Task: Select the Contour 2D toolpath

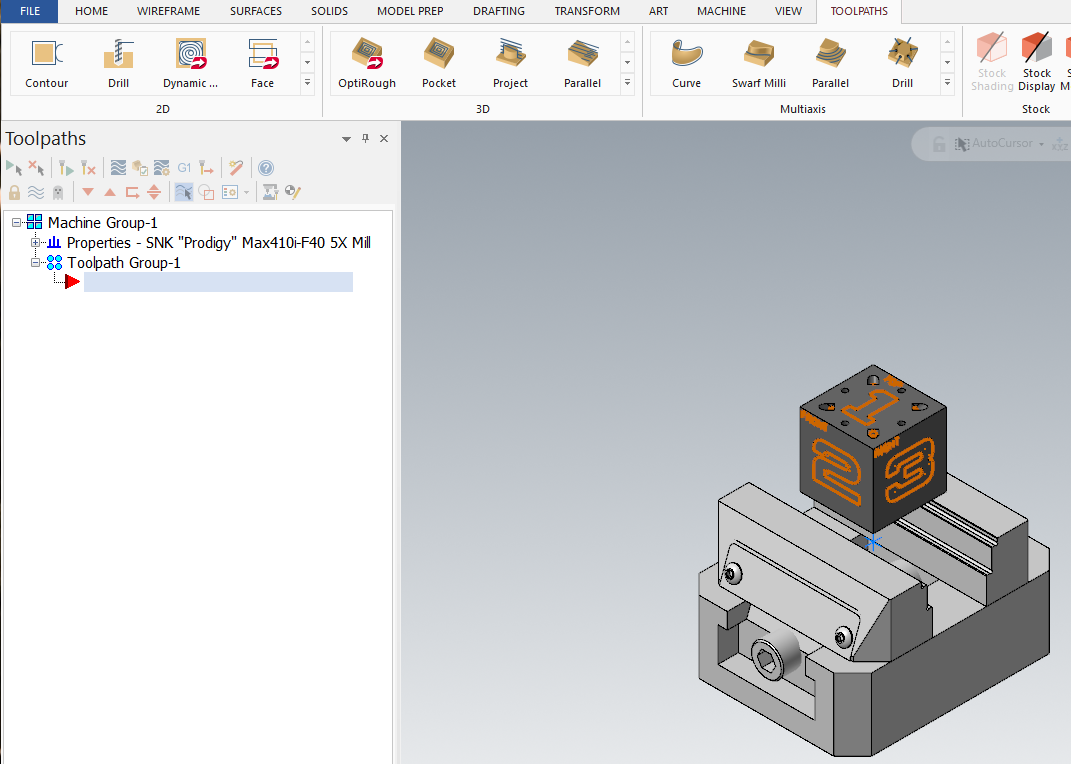Action: pyautogui.click(x=46, y=63)
